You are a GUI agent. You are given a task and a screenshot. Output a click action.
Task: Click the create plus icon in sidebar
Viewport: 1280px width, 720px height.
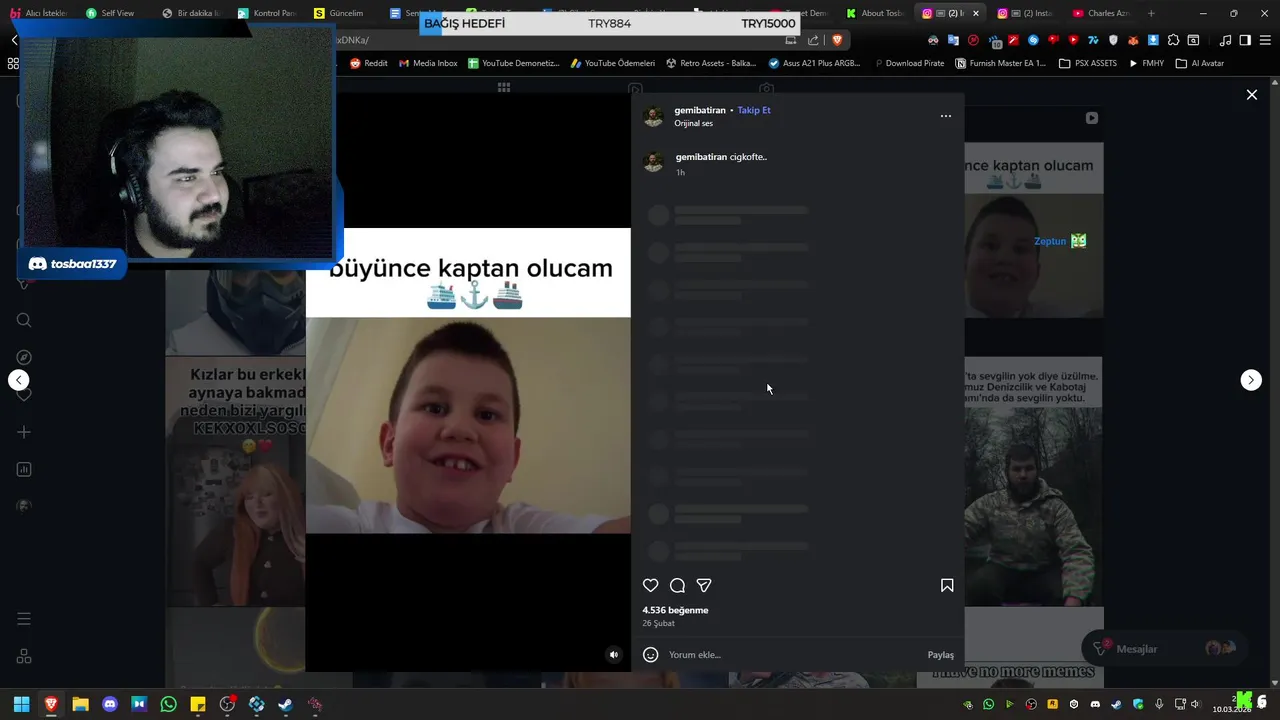pos(24,432)
